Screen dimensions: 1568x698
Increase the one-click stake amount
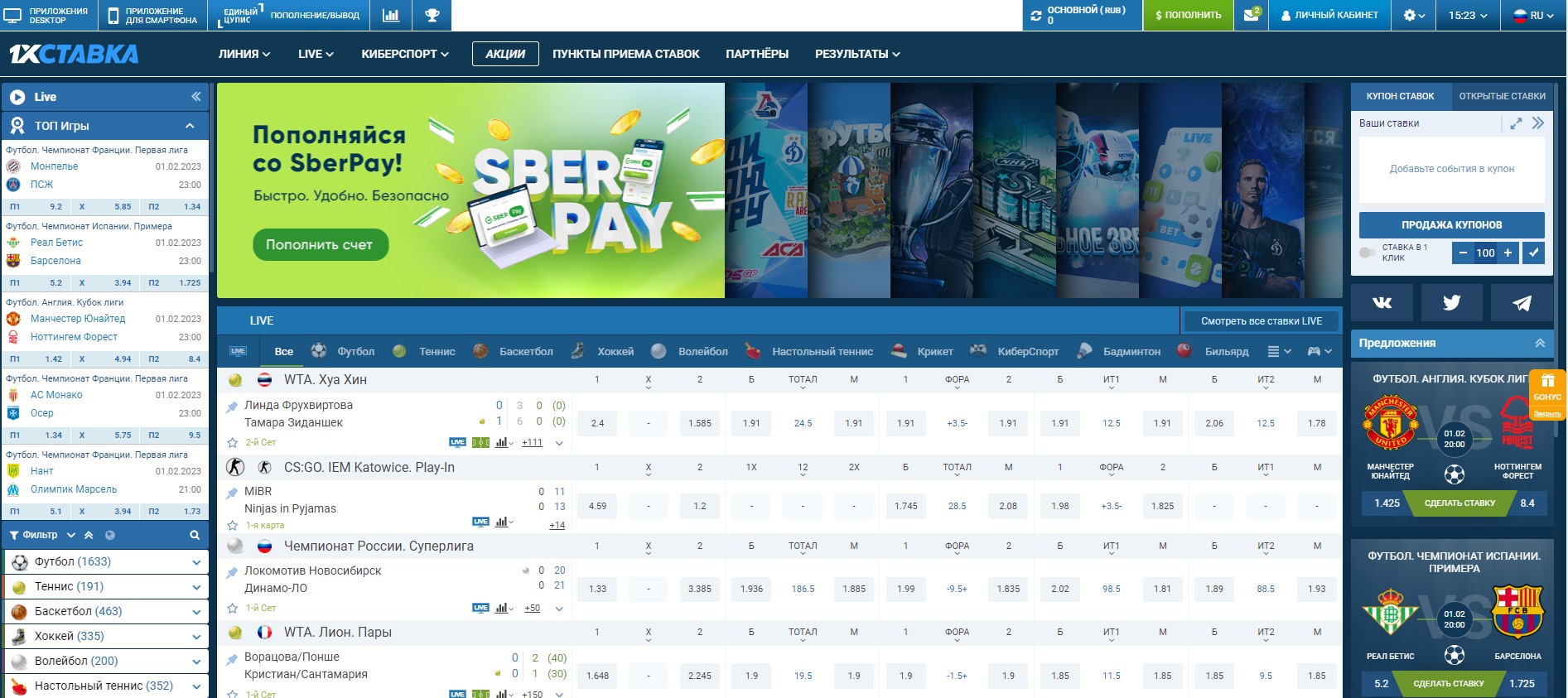coord(1508,253)
